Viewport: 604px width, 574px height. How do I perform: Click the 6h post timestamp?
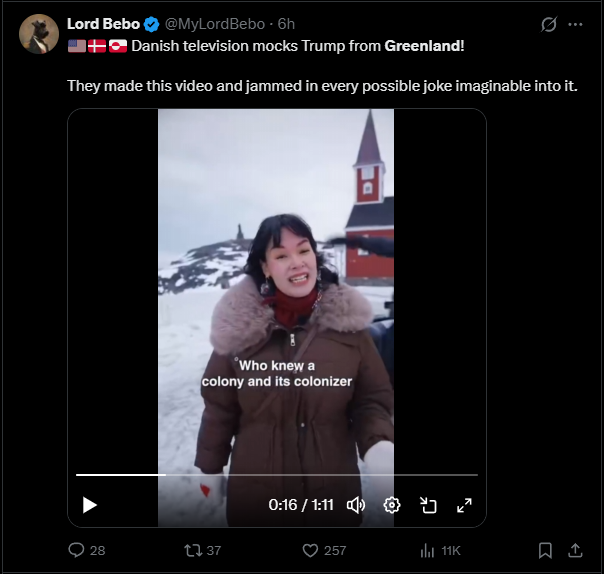coord(287,24)
